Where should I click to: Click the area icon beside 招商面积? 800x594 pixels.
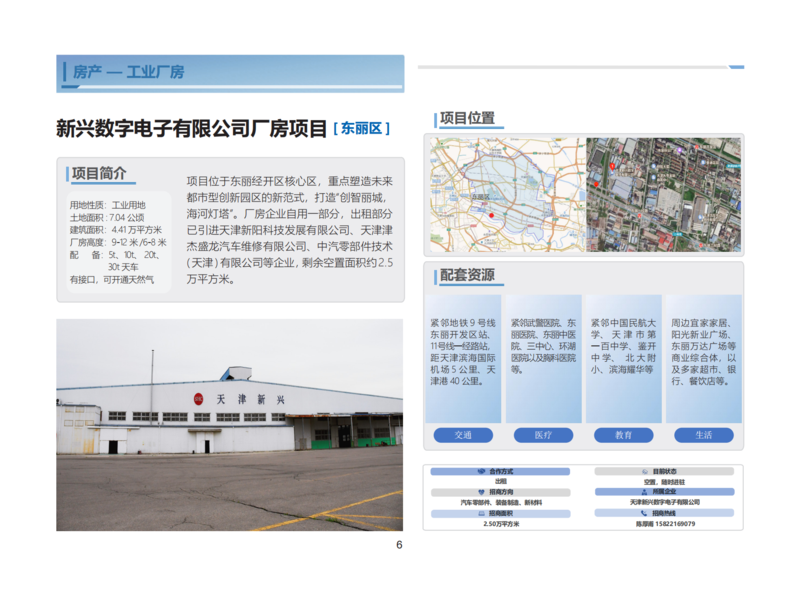click(x=481, y=513)
